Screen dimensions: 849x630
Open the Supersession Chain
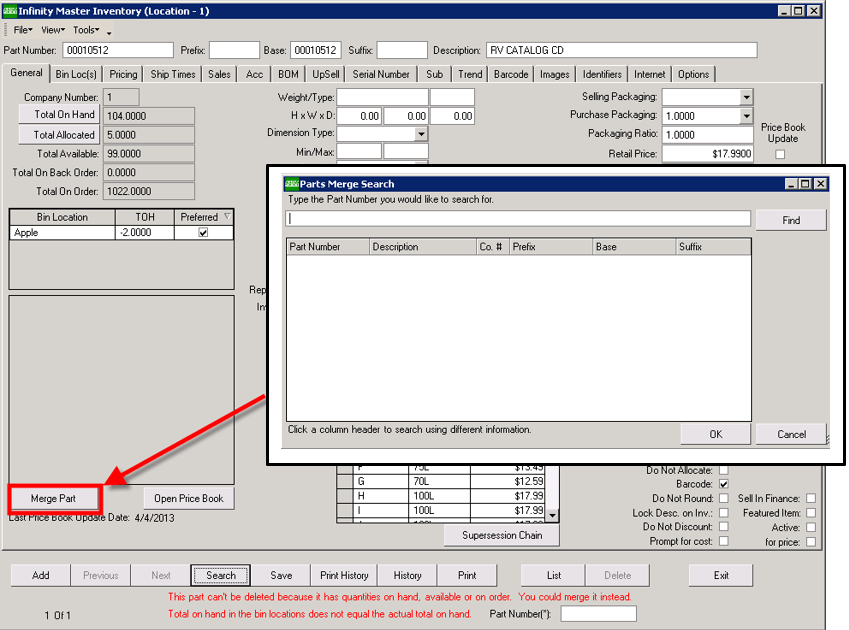tap(501, 536)
